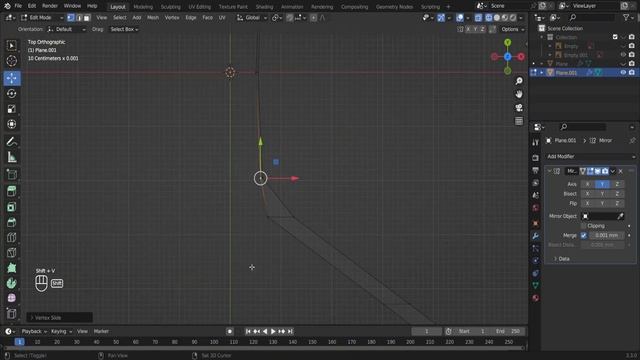Toggle mirror Axis Z button
The width and height of the screenshot is (640, 360).
click(x=617, y=184)
